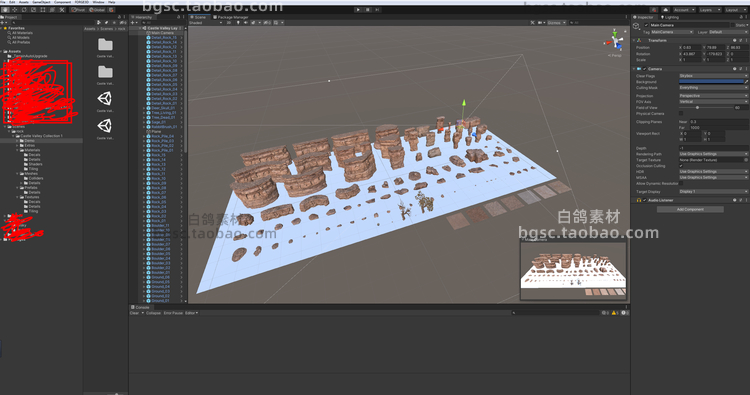Toggle the Occlusion Culling checkbox
This screenshot has height=395, width=750.
[681, 165]
